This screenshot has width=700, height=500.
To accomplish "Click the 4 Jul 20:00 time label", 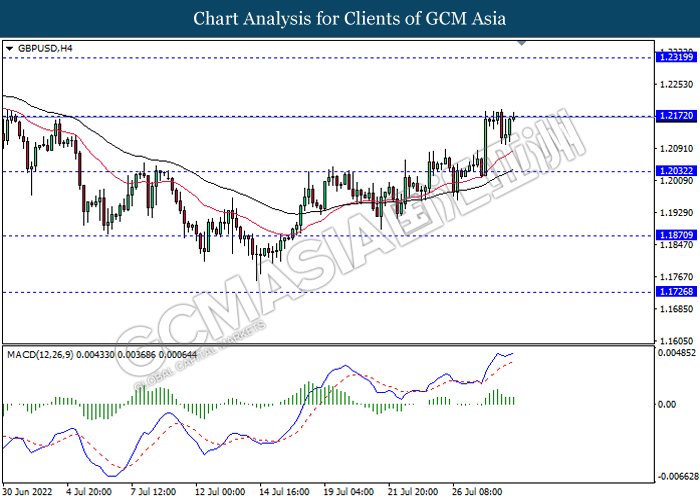I will pyautogui.click(x=89, y=492).
